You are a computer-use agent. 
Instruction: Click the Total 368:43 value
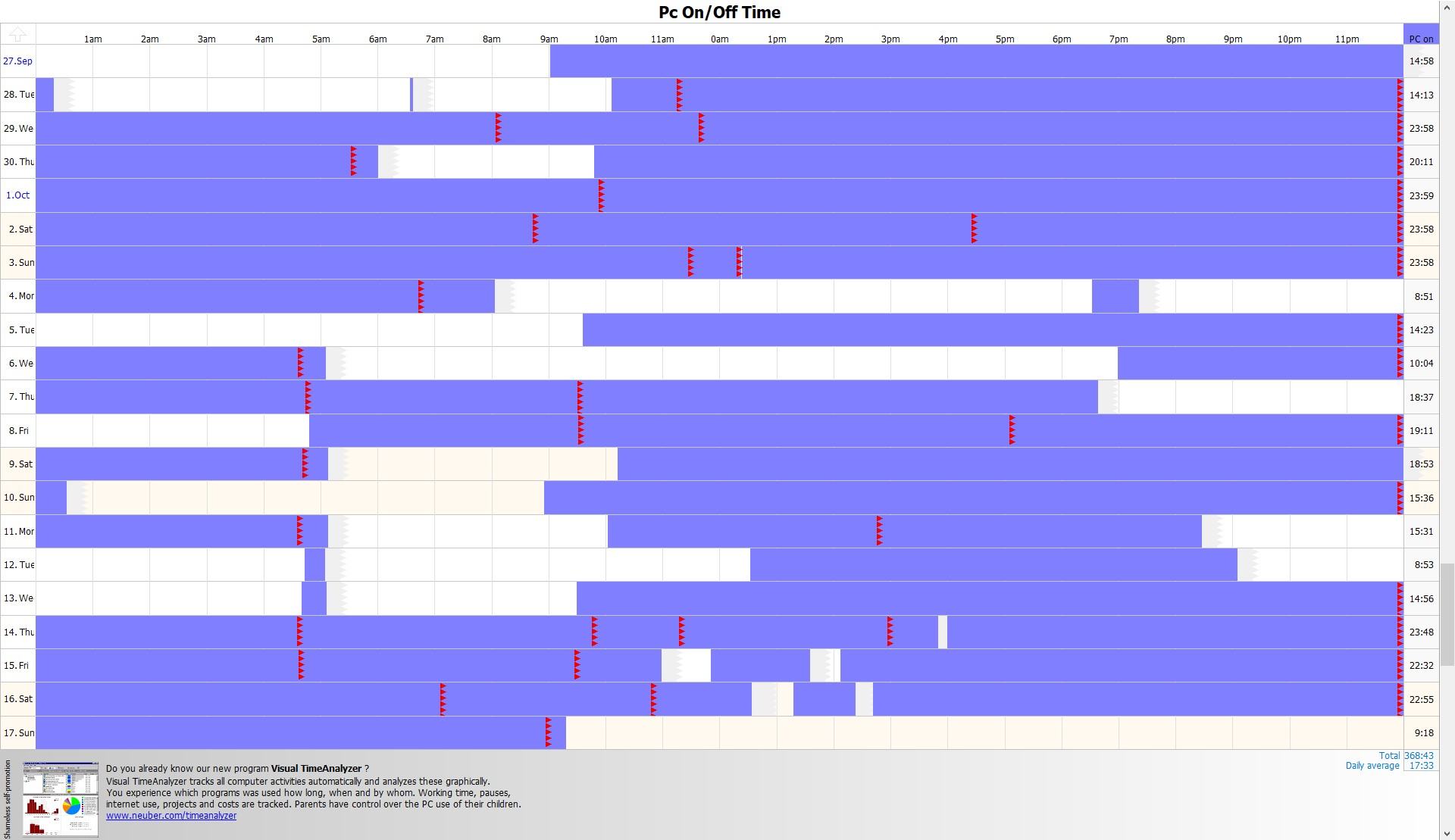pos(1419,756)
